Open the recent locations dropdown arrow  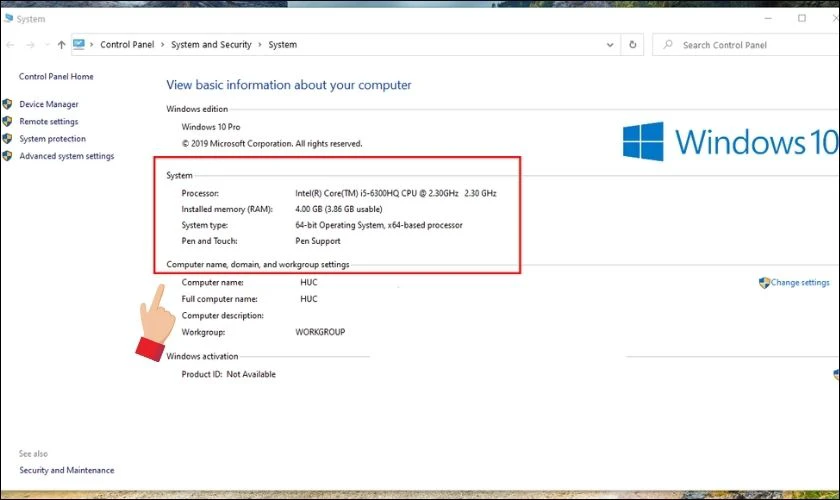(x=47, y=45)
